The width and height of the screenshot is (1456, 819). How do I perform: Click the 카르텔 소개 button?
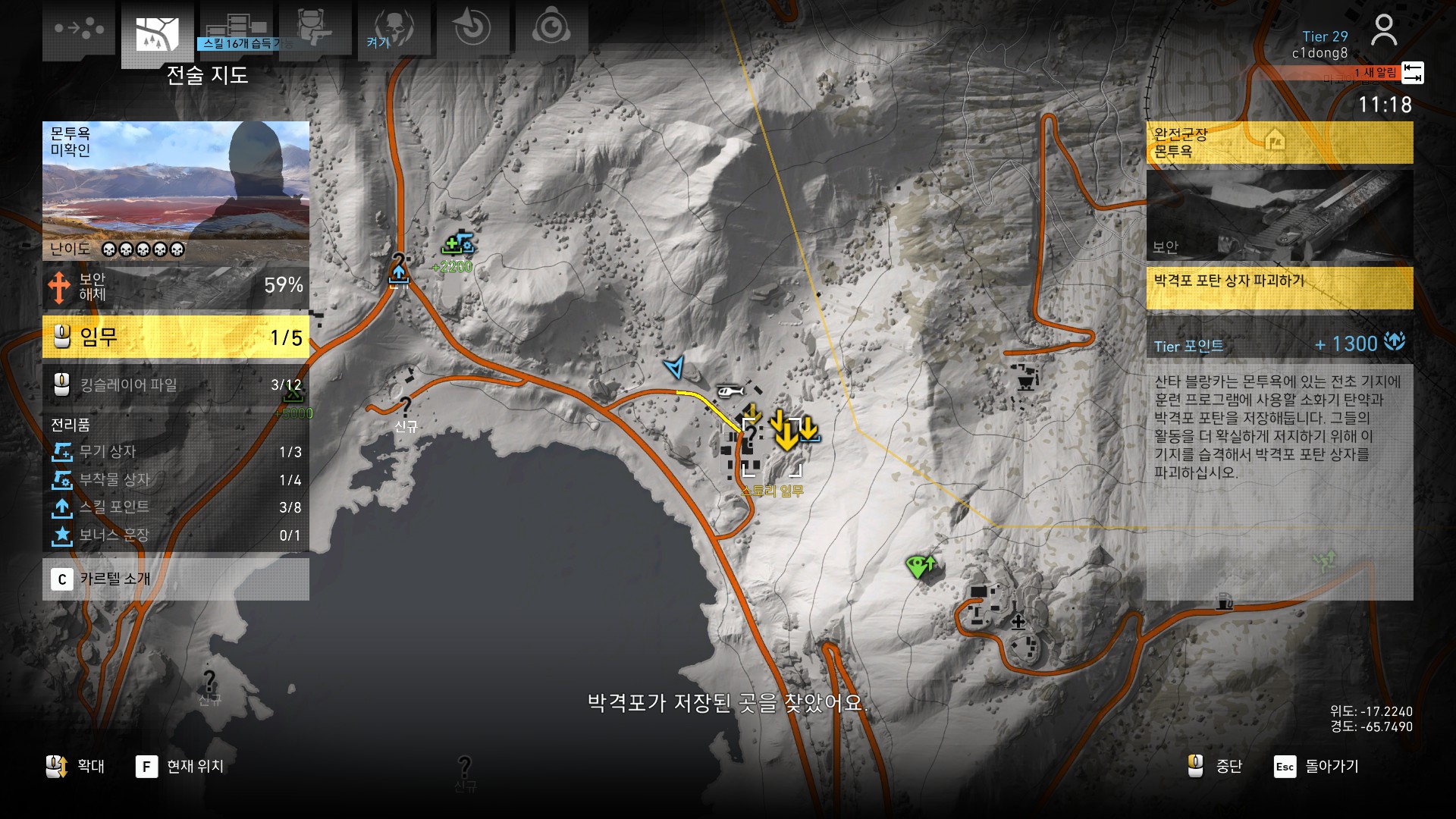[176, 579]
